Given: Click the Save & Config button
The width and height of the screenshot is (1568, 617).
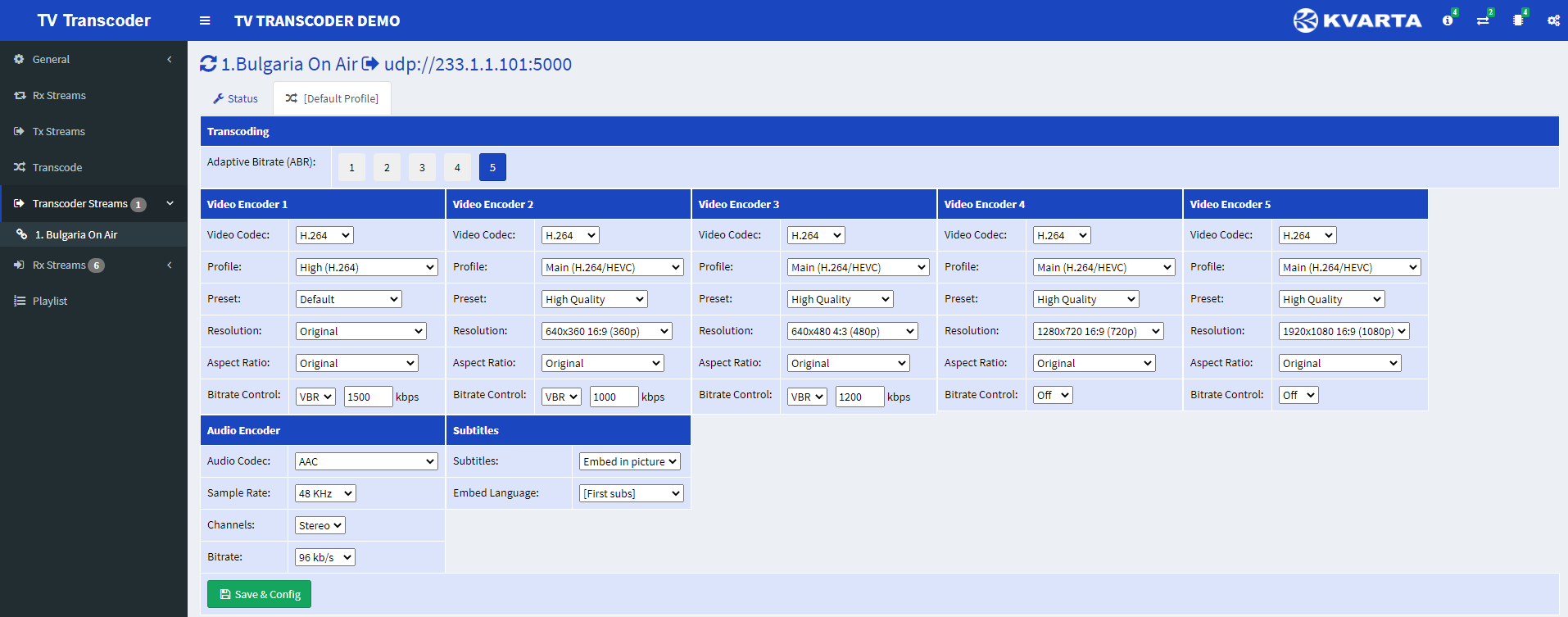Looking at the screenshot, I should coord(259,594).
